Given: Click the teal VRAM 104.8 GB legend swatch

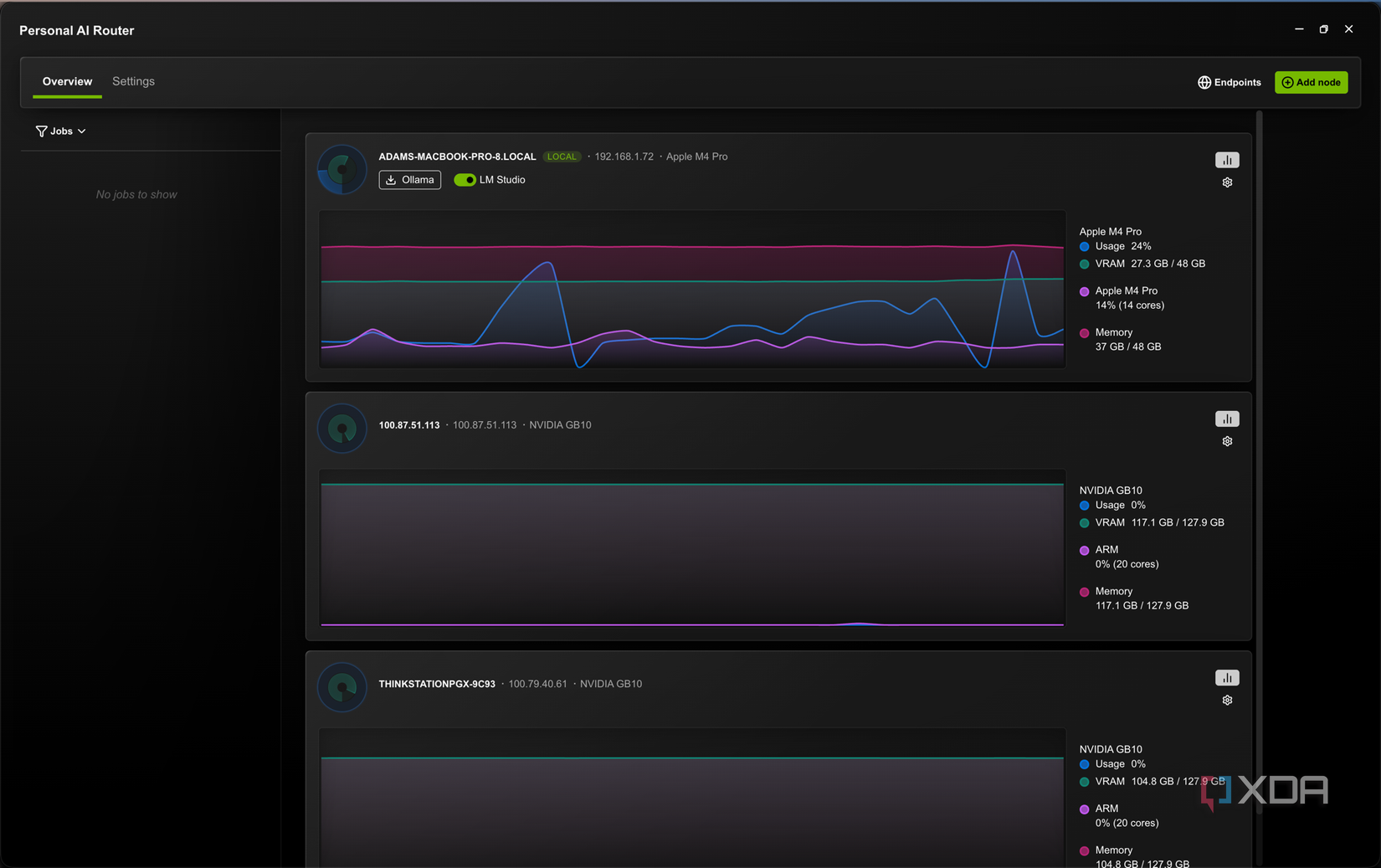Looking at the screenshot, I should coord(1085,782).
